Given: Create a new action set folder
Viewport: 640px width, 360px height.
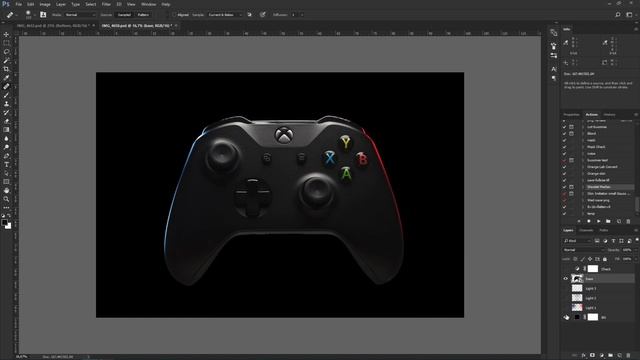Looking at the screenshot, I should point(608,221).
